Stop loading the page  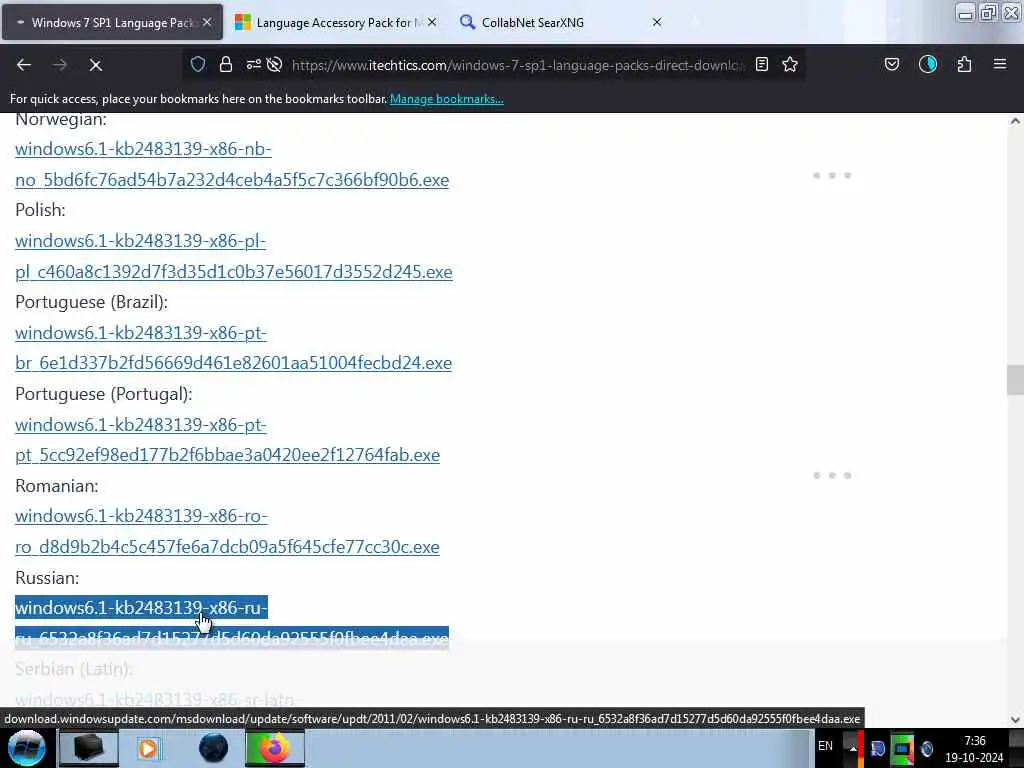95,65
